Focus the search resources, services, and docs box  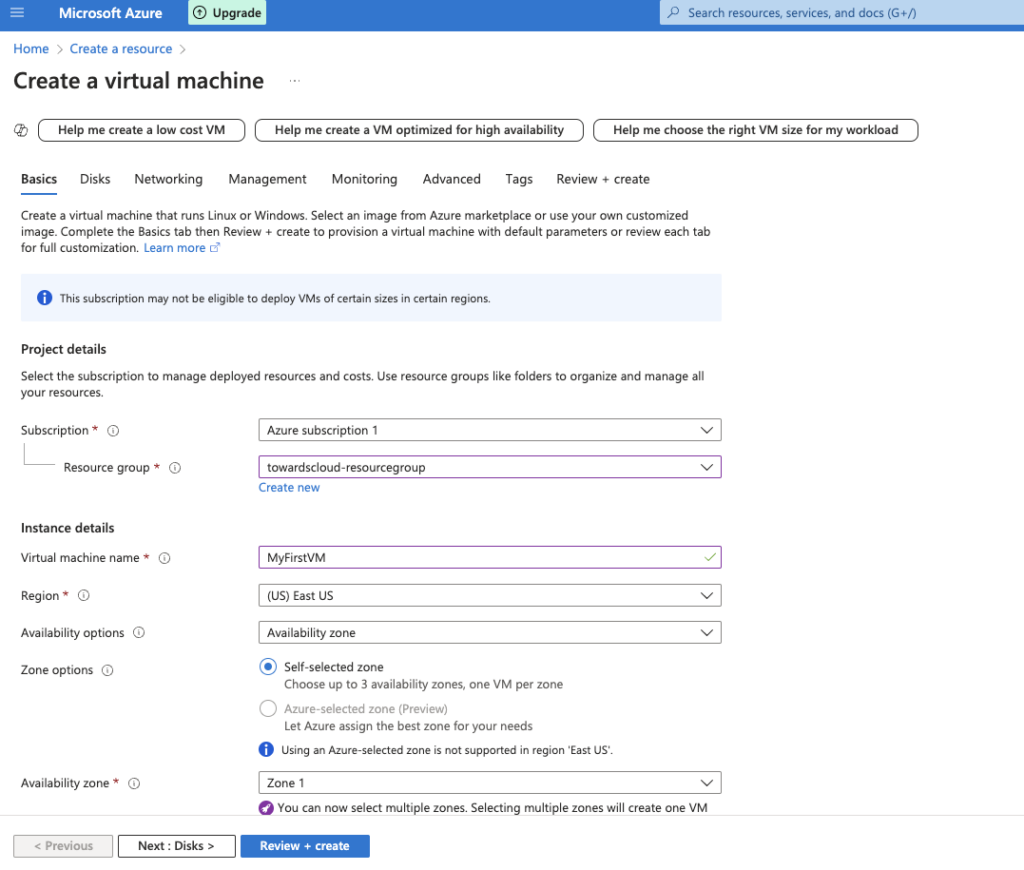click(x=842, y=12)
